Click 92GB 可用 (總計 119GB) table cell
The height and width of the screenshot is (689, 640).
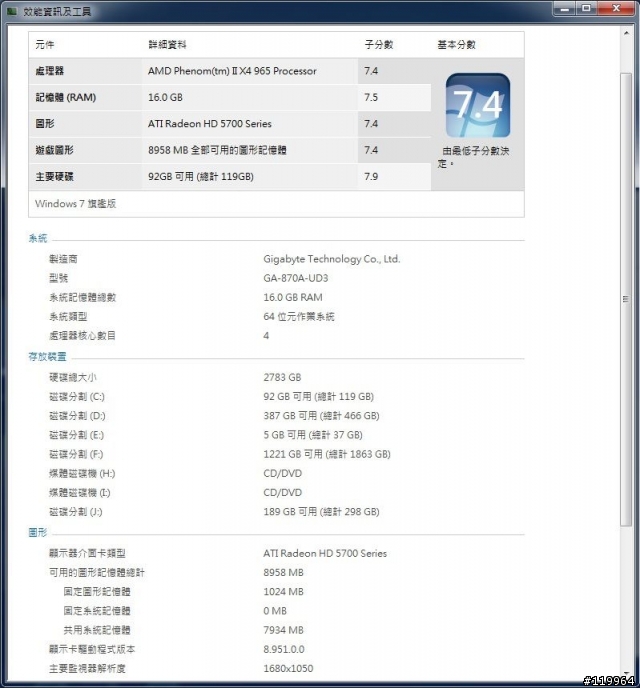point(200,176)
